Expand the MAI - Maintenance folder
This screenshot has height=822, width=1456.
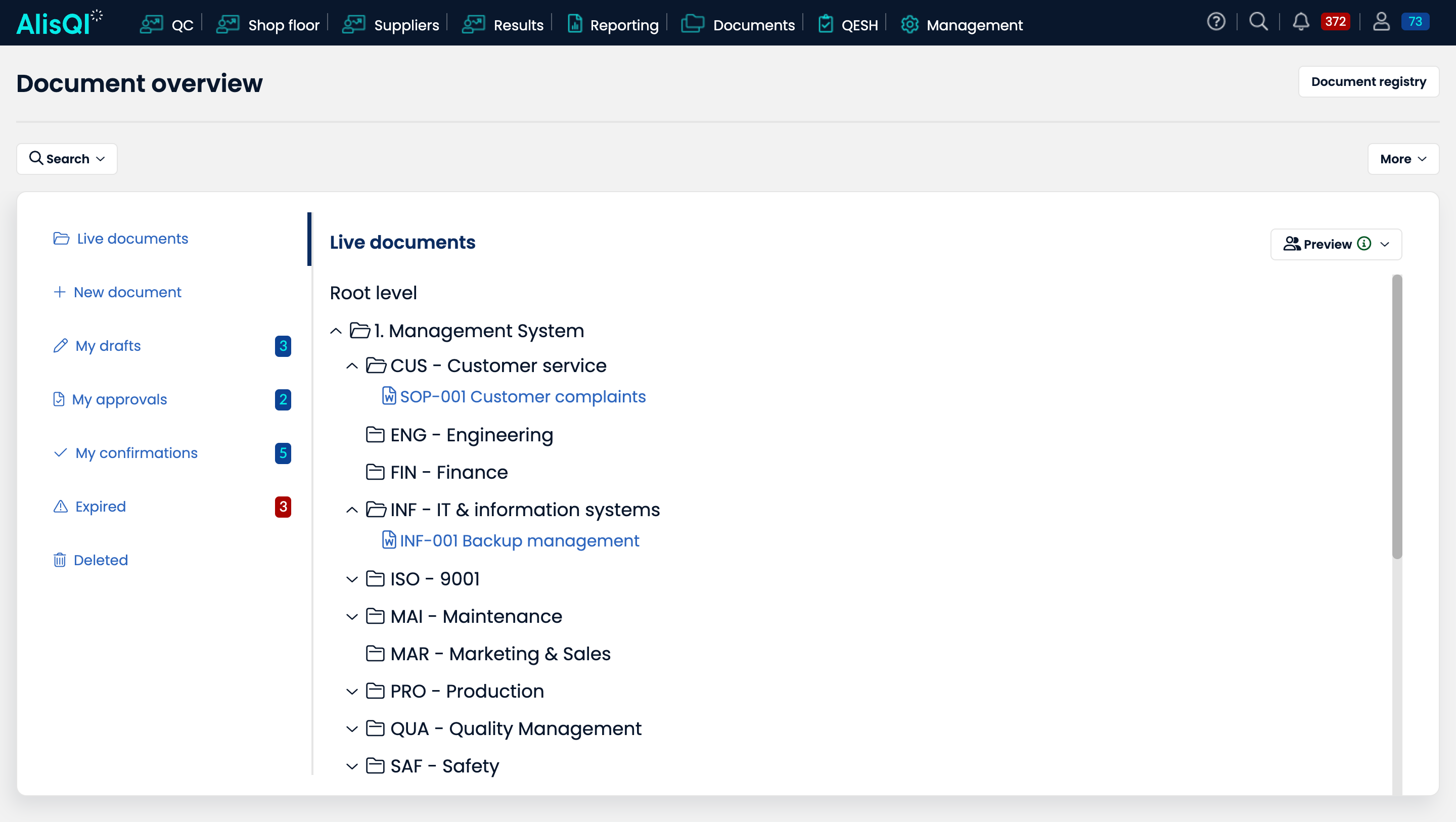tap(351, 616)
